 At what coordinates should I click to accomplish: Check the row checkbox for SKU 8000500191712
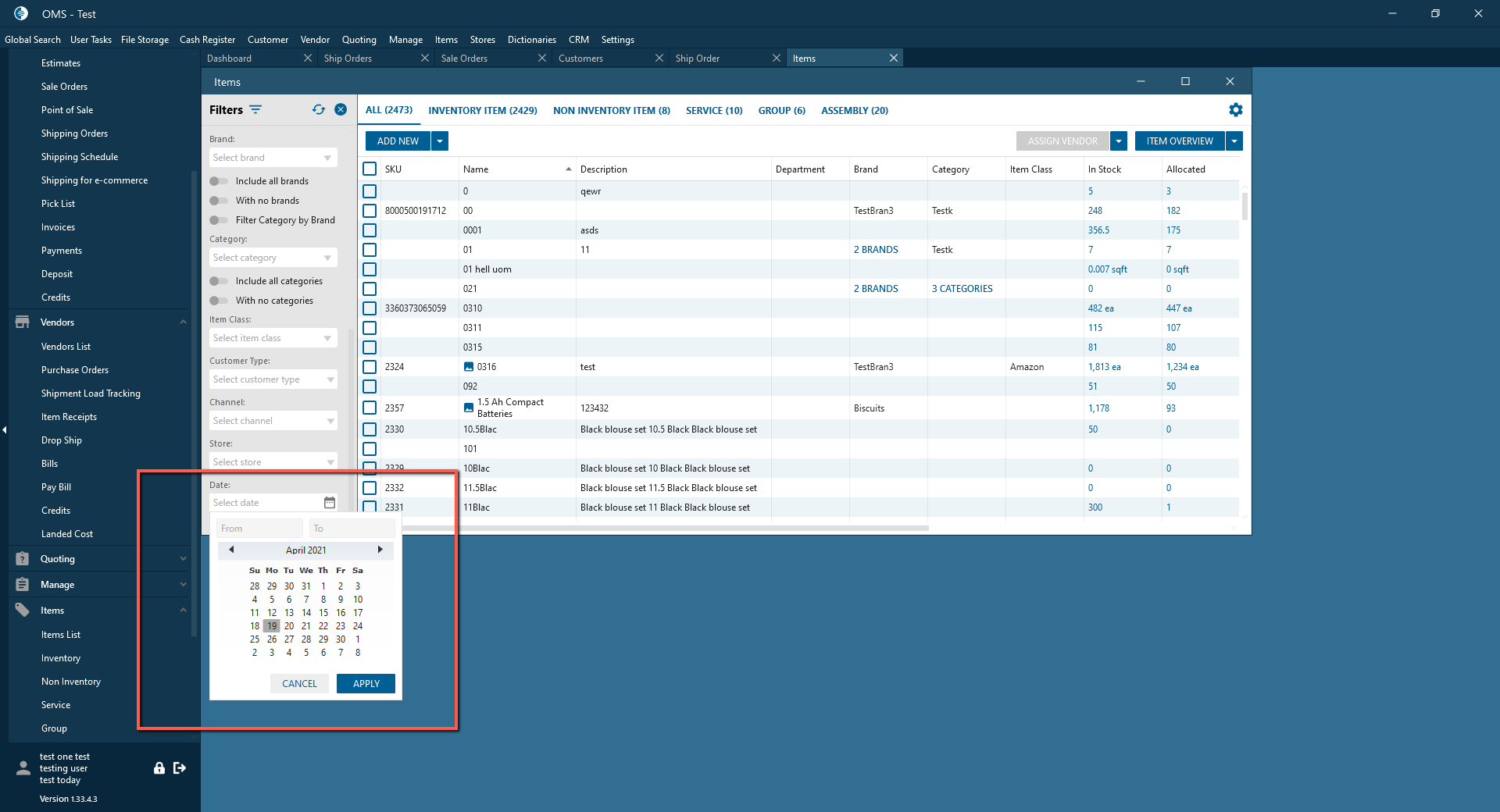coord(370,211)
